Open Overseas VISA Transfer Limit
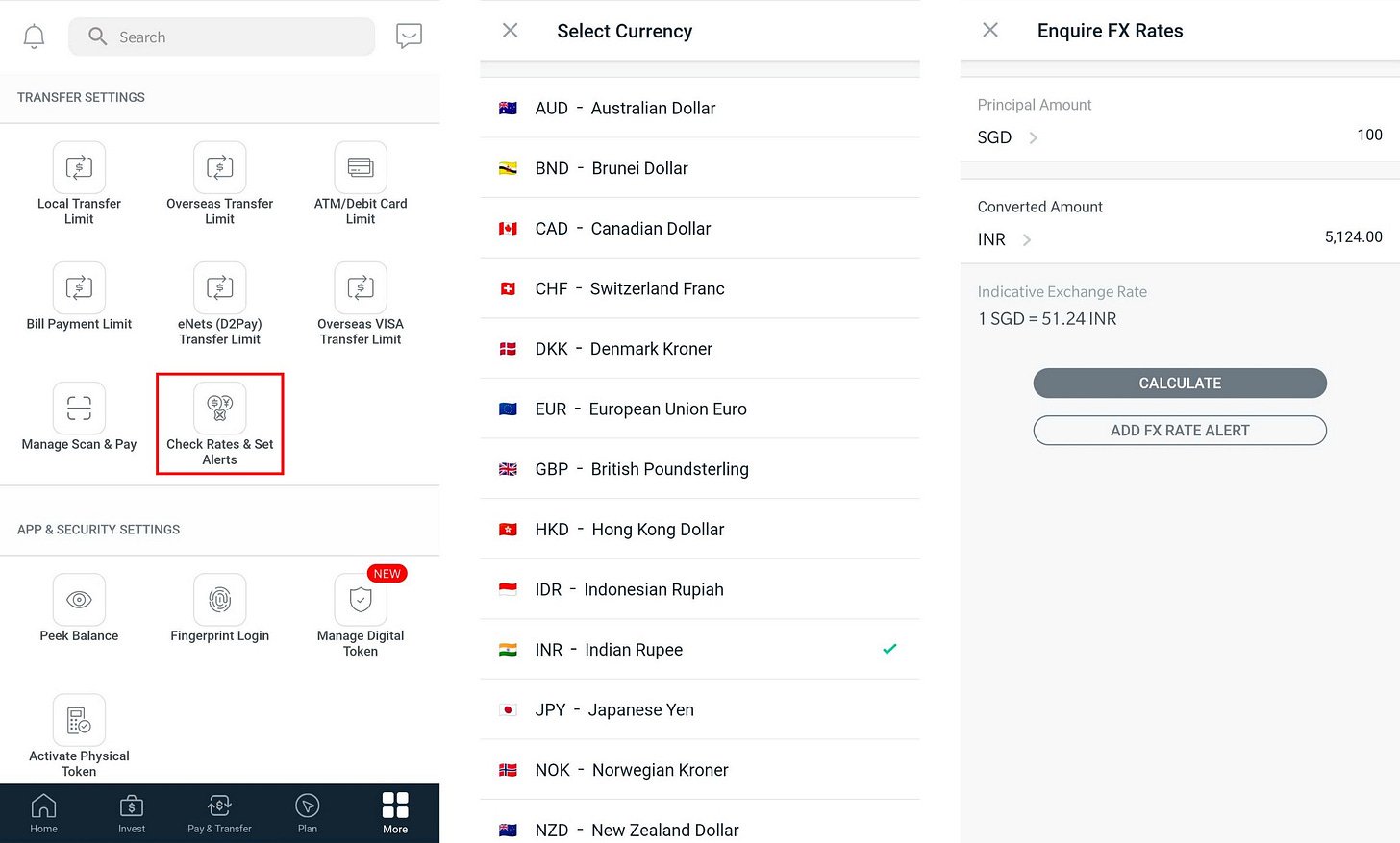This screenshot has height=843, width=1400. [x=361, y=303]
